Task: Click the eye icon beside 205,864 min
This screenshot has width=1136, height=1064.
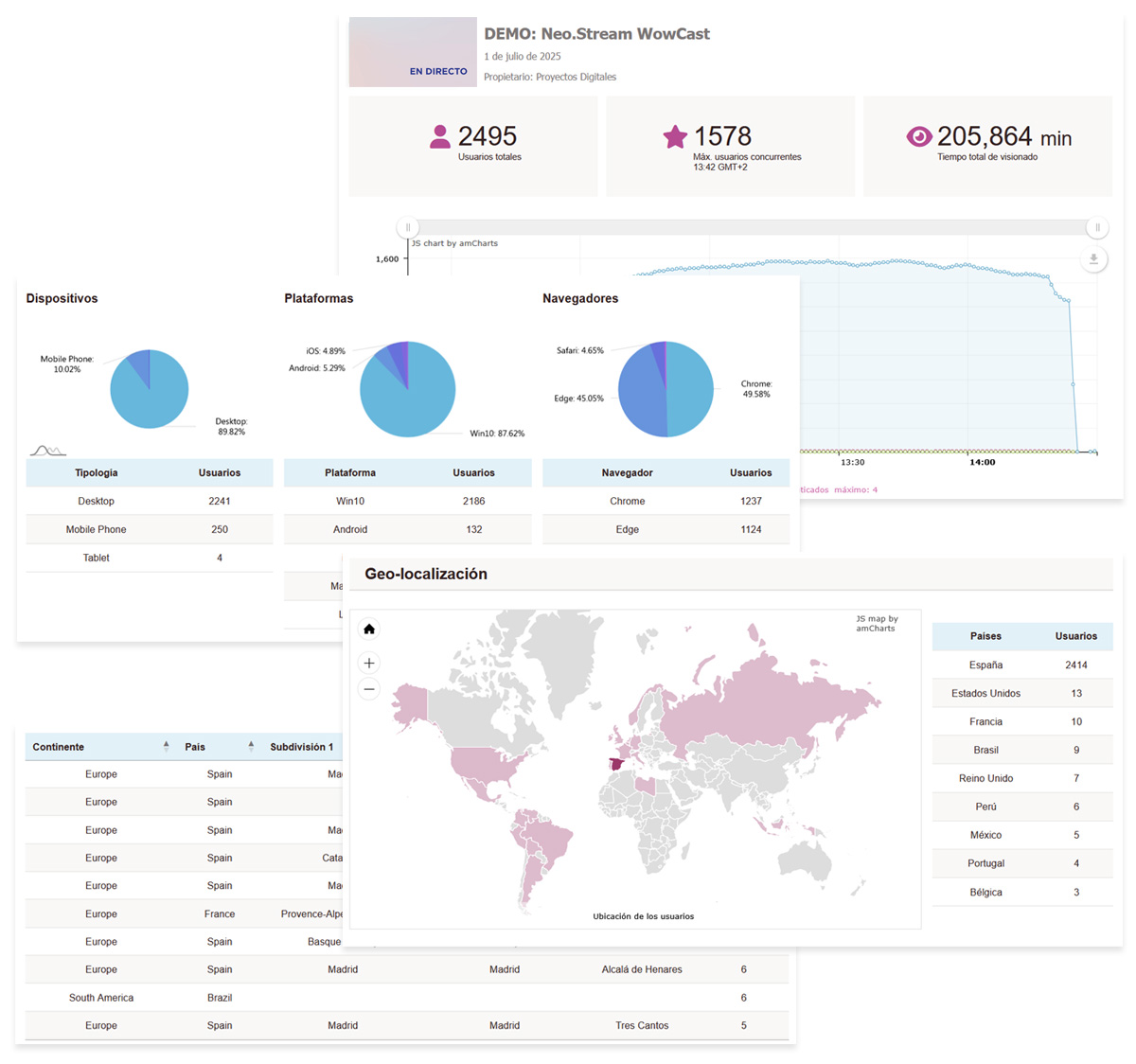Action: point(919,136)
